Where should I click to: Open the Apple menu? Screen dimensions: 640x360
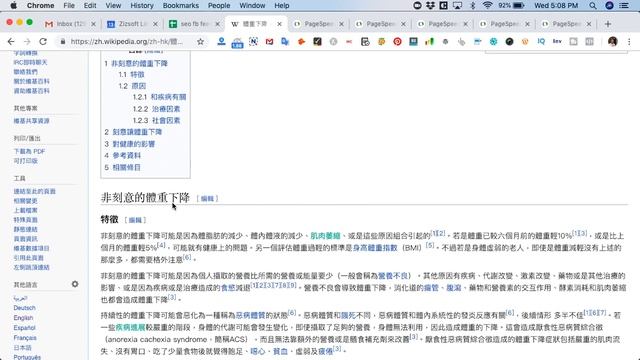pos(13,6)
